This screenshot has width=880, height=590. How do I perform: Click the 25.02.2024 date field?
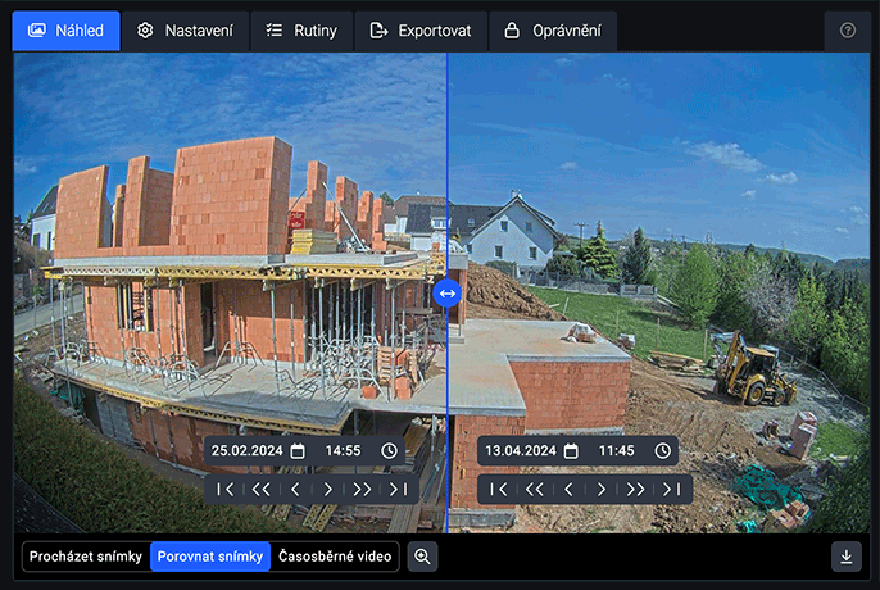pos(247,451)
